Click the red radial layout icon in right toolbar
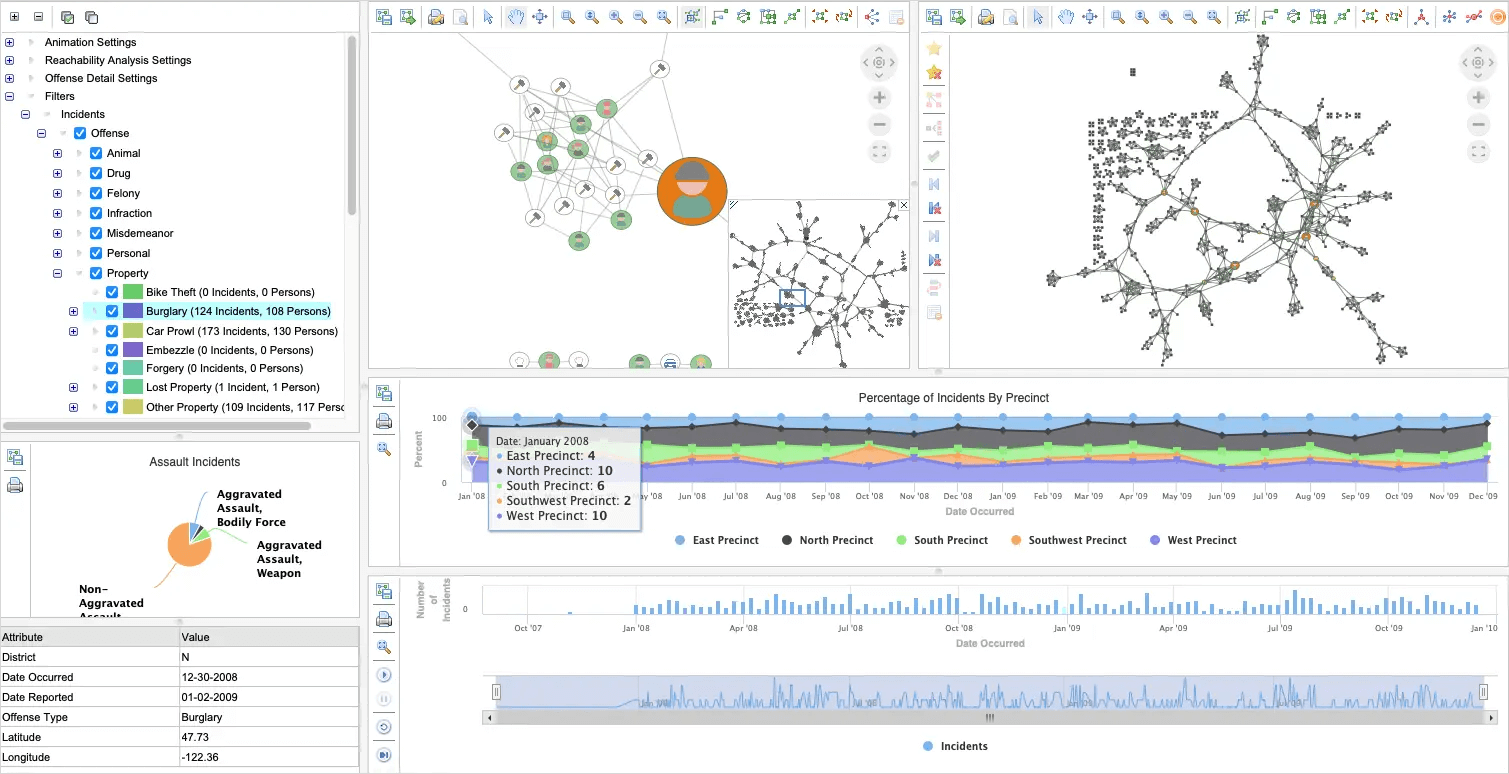1509x774 pixels. tap(1422, 17)
